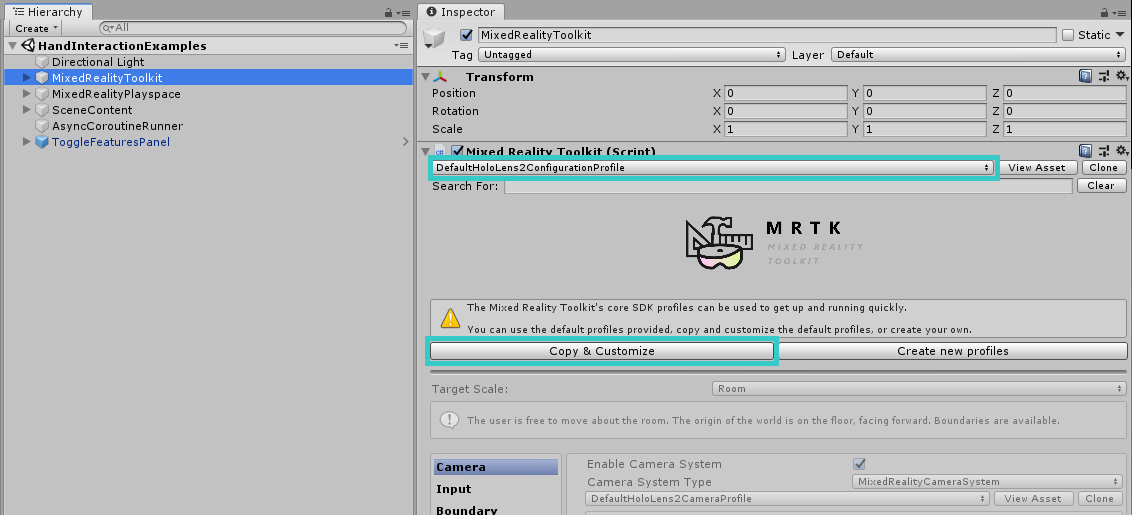
Task: Toggle the Static checkbox
Action: tap(1068, 35)
